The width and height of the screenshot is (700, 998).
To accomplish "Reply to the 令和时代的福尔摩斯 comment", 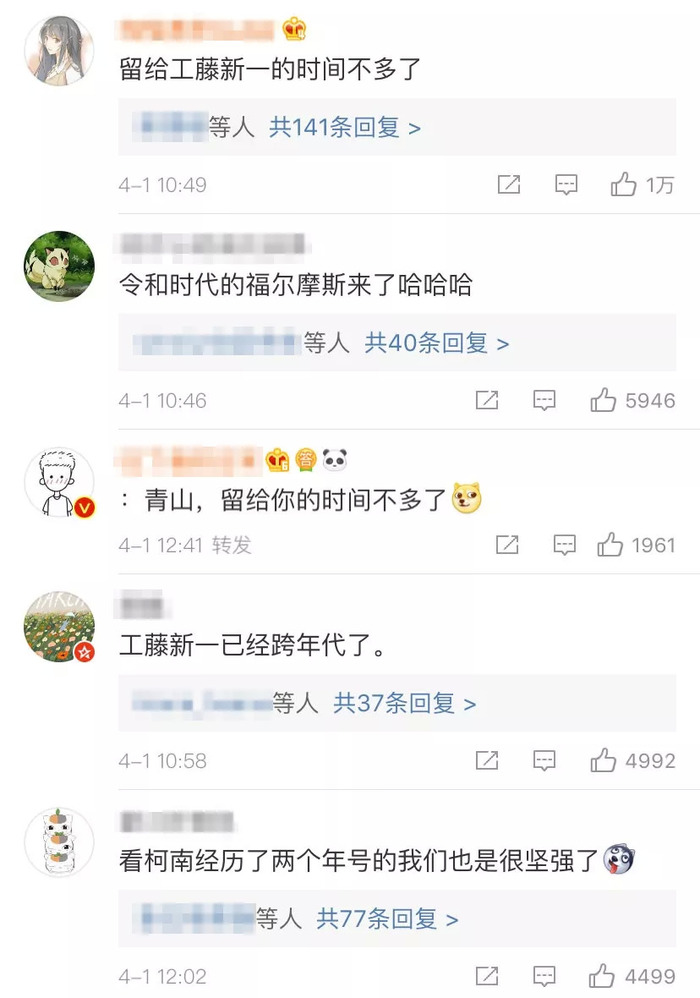I will pos(544,401).
